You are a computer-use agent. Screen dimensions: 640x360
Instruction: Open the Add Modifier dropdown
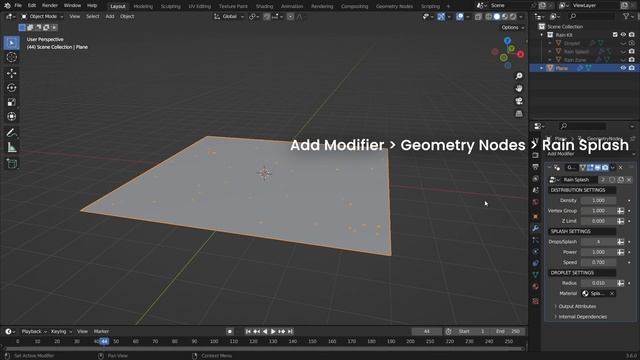point(590,154)
